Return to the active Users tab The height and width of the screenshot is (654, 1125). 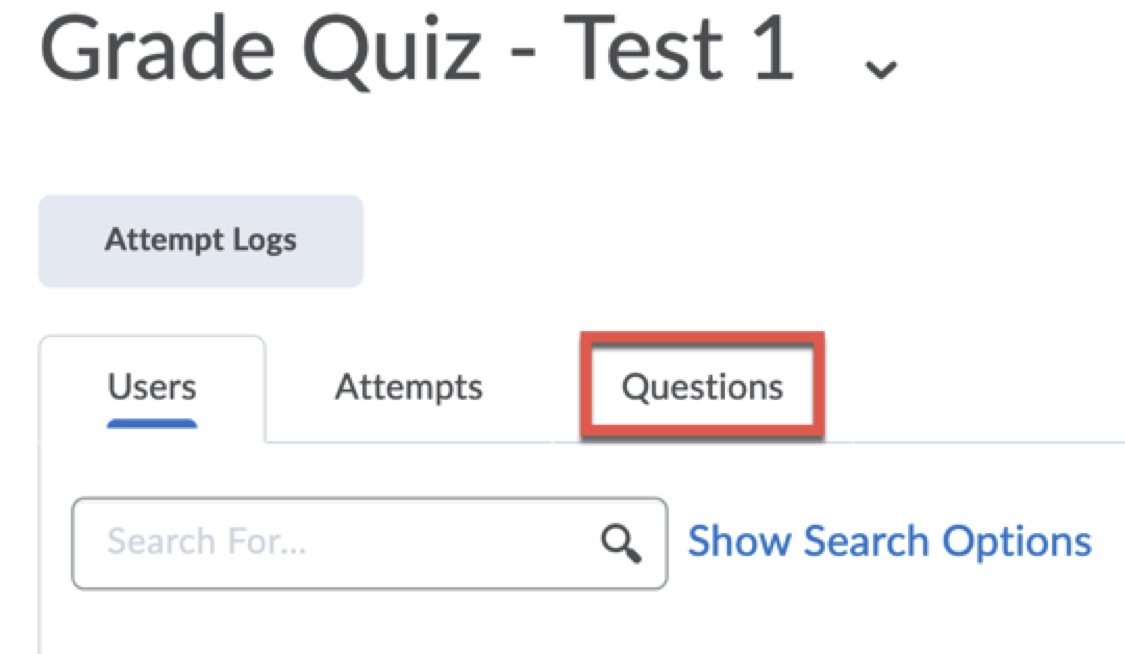[152, 388]
